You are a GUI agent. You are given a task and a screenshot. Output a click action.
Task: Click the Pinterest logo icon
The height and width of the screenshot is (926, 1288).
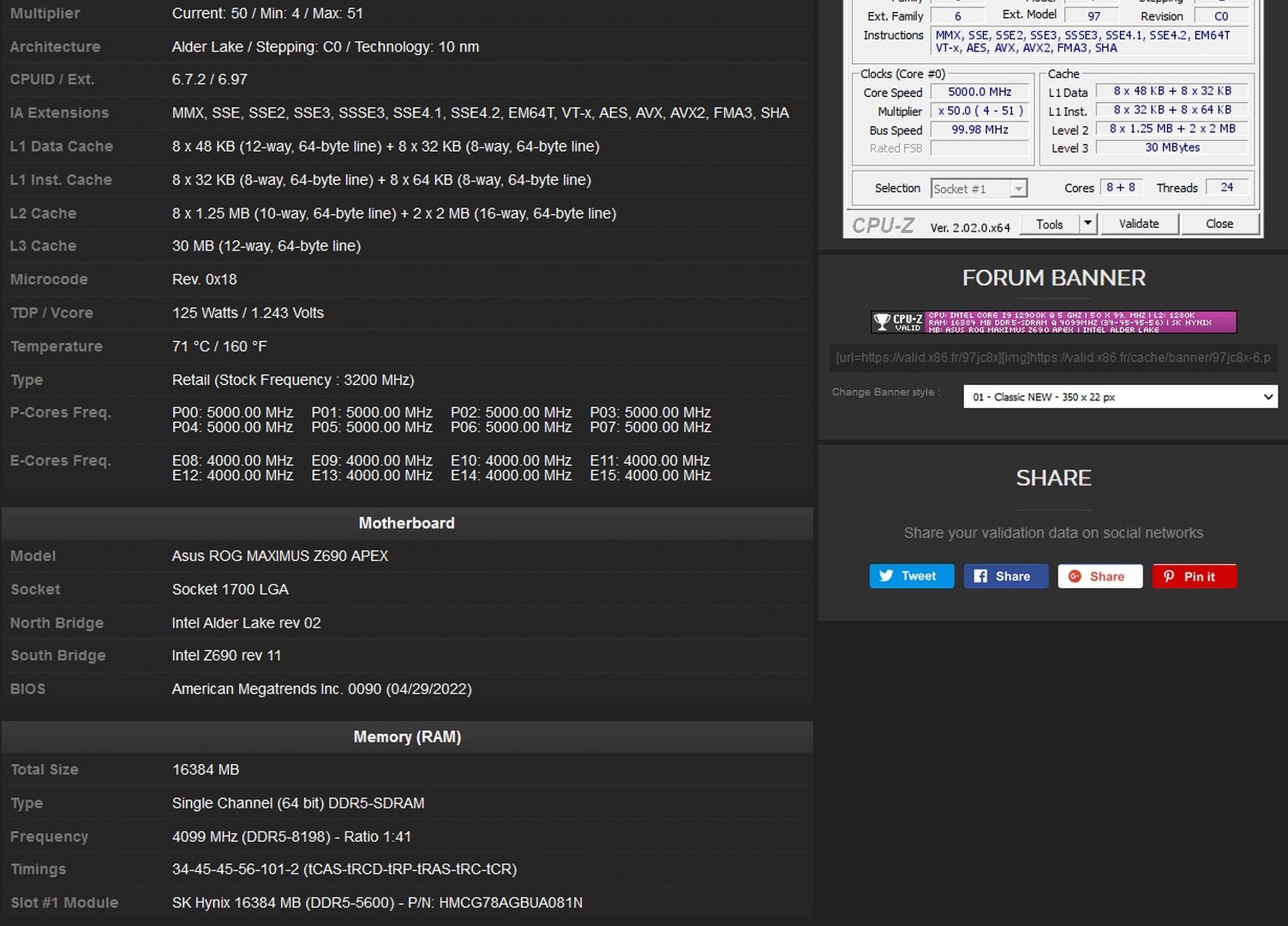coord(1169,576)
